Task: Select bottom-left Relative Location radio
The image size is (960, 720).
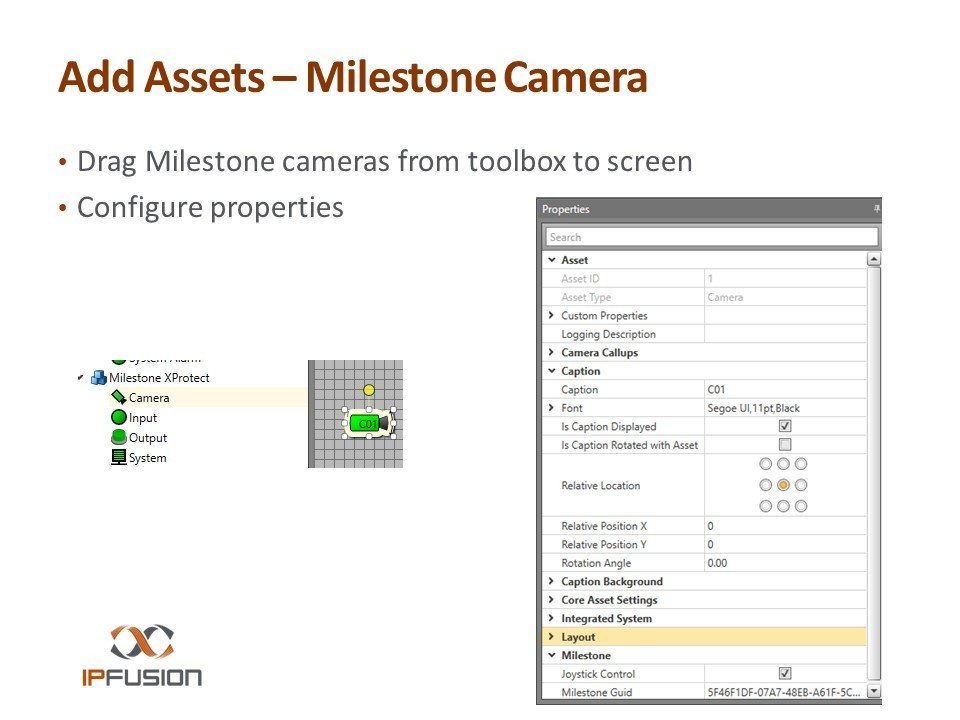Action: (765, 506)
